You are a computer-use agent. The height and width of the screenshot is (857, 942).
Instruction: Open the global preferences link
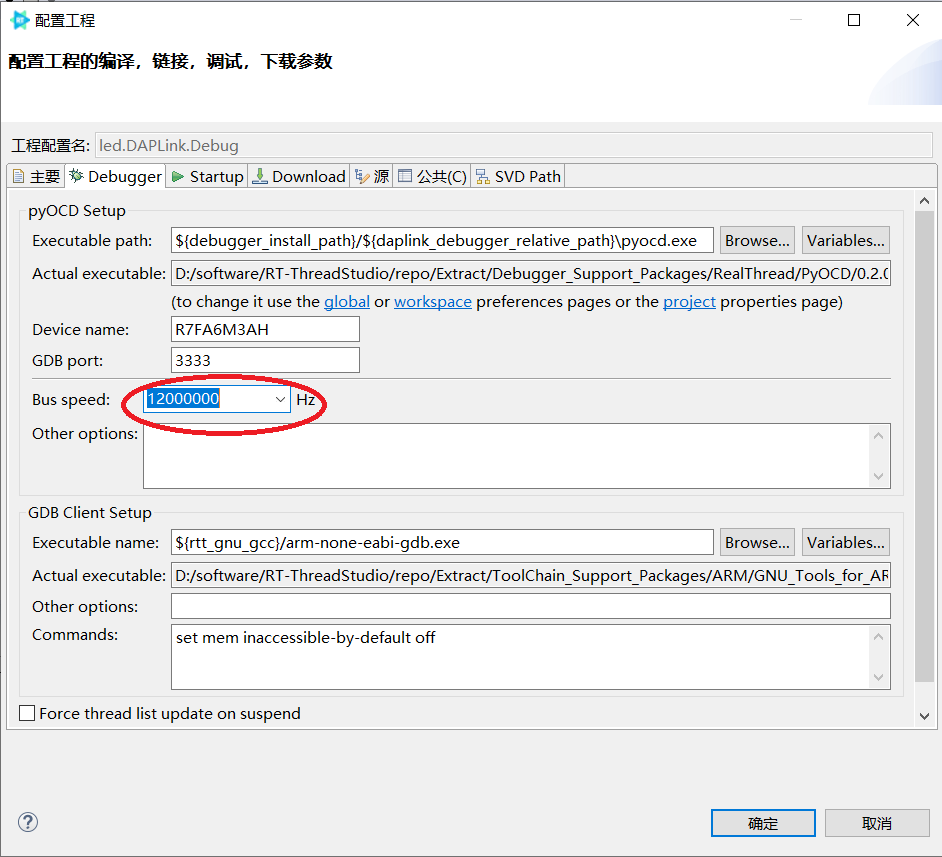347,301
